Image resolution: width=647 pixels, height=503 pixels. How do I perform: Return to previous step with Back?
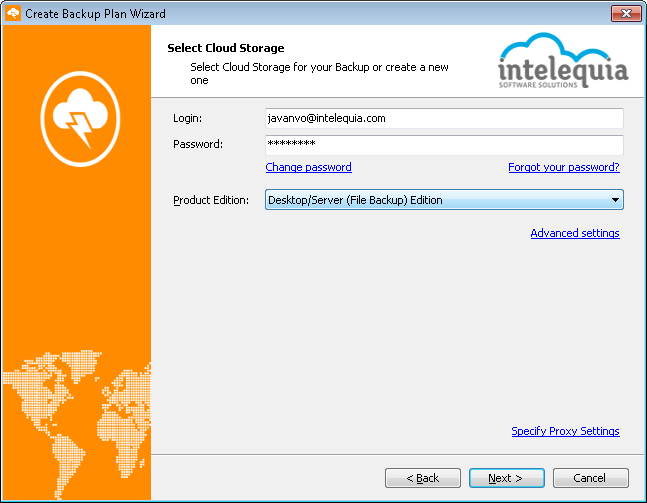point(423,478)
